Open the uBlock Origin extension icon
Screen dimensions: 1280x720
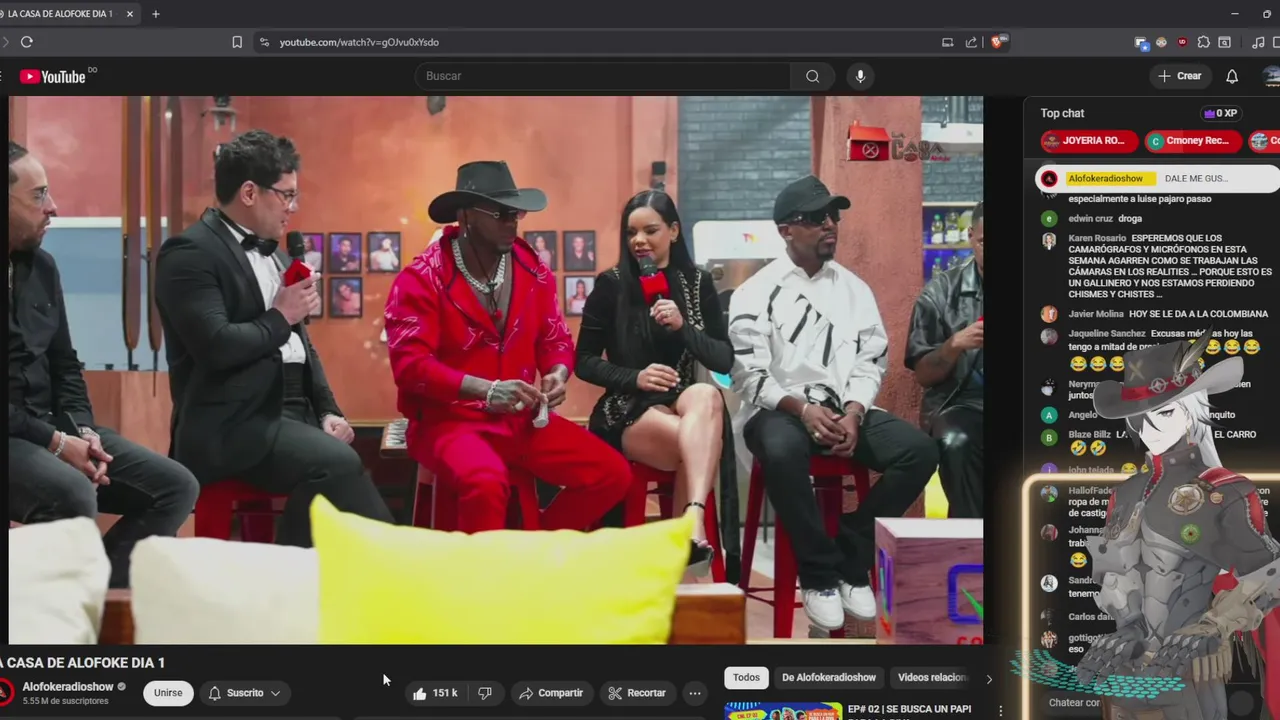1182,42
